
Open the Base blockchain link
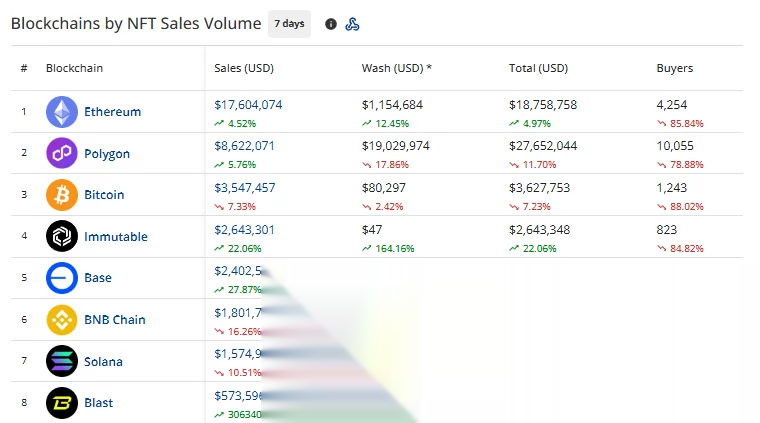[x=98, y=278]
